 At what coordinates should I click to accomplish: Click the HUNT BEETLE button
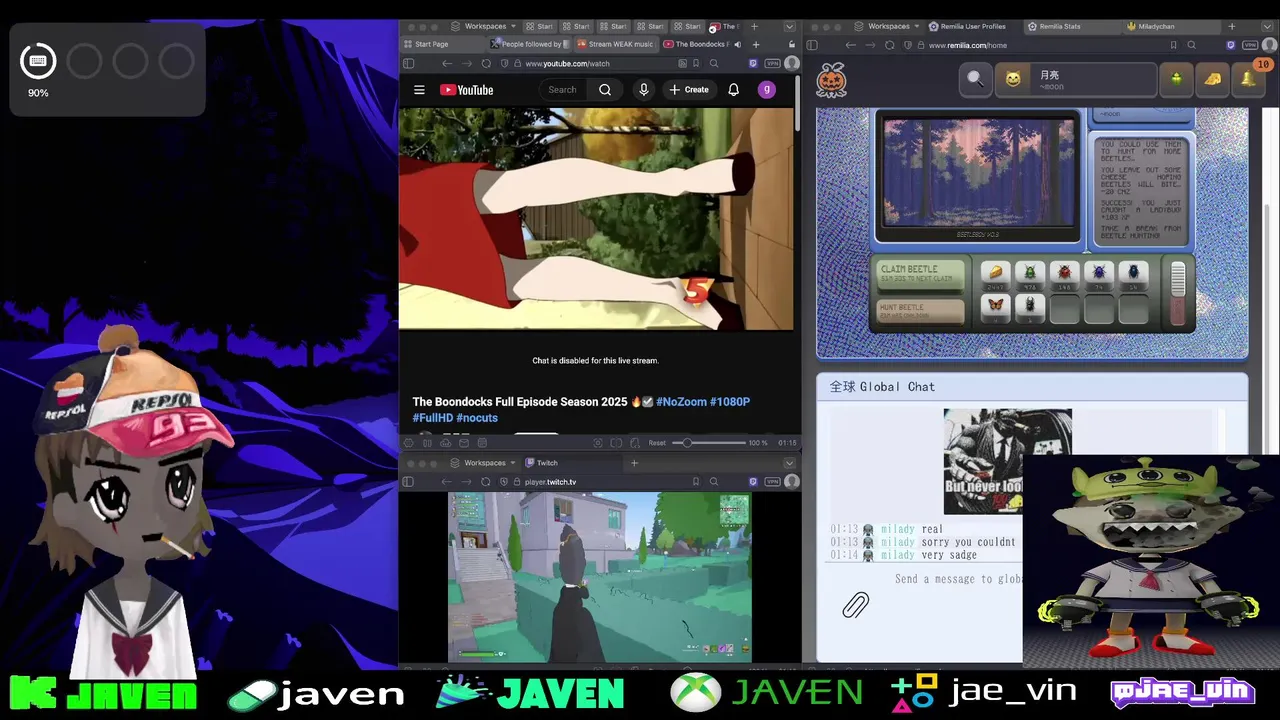point(921,311)
